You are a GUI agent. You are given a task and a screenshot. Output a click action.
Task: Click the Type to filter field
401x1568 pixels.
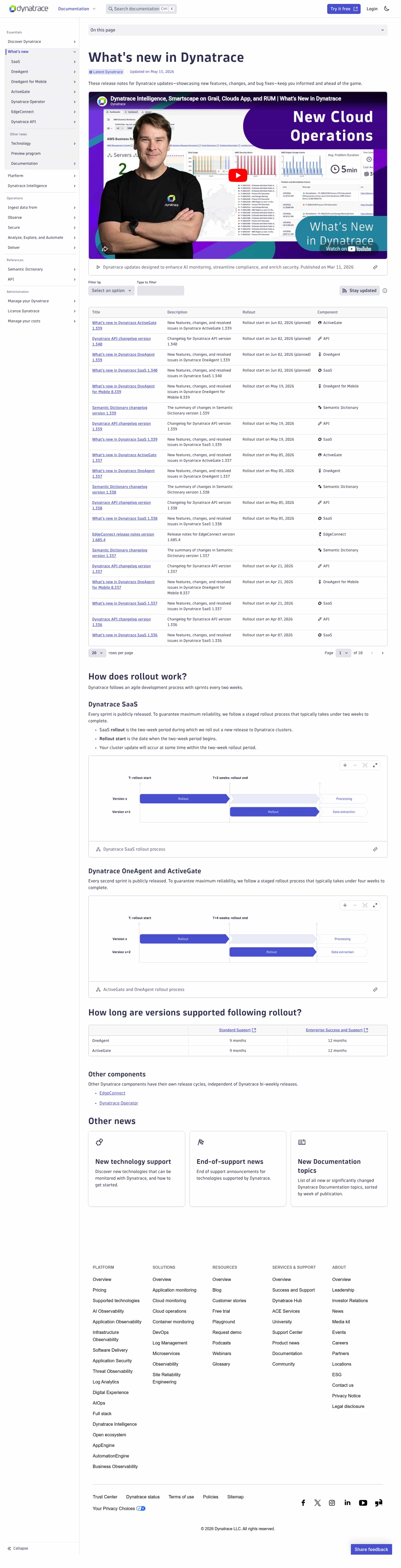161,291
